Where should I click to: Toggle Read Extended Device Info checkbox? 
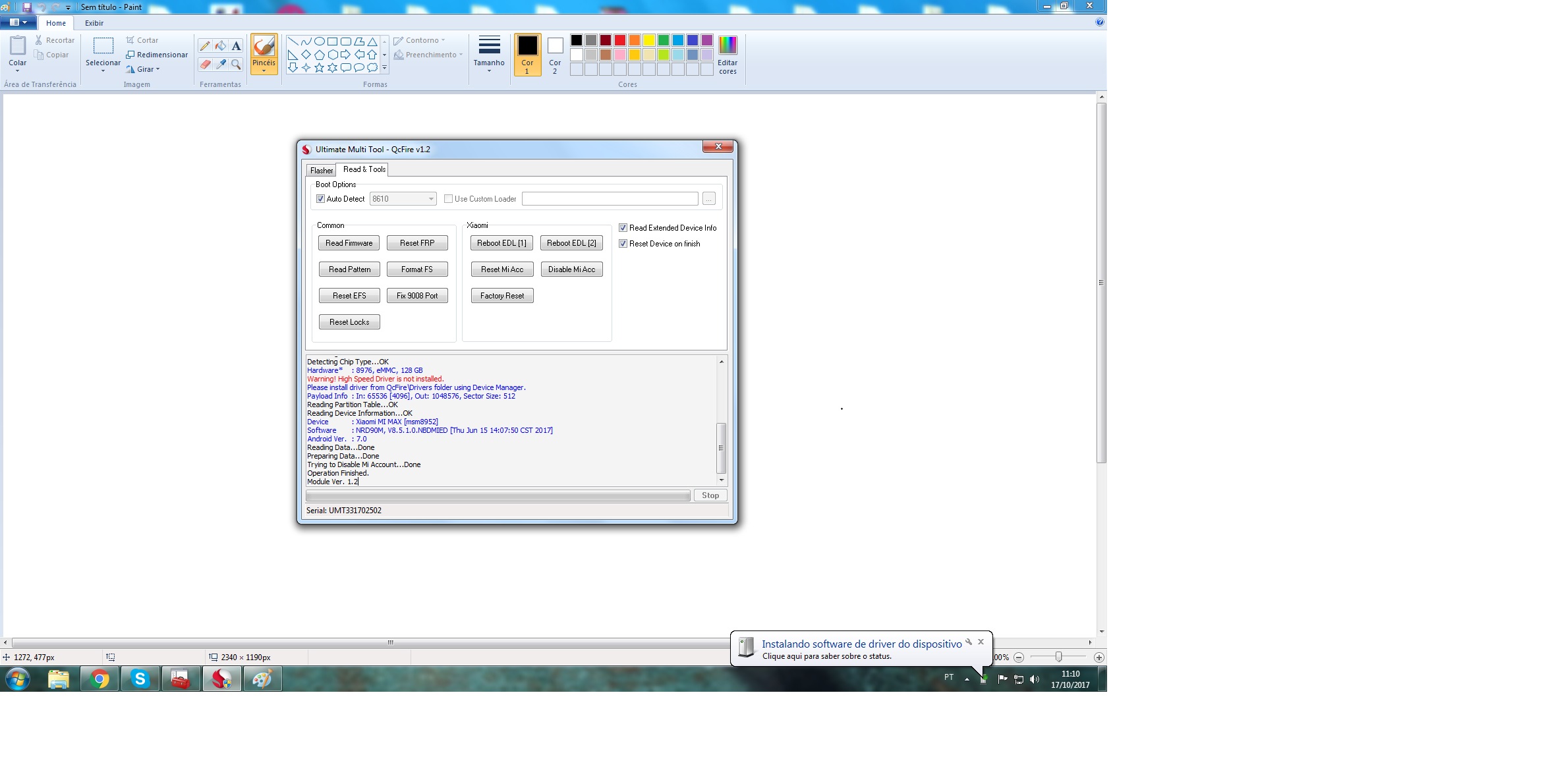point(623,228)
